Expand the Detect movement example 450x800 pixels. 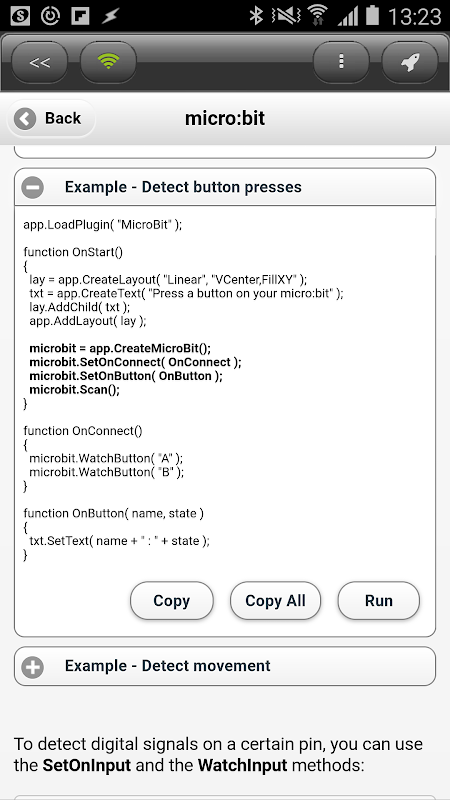coord(225,666)
